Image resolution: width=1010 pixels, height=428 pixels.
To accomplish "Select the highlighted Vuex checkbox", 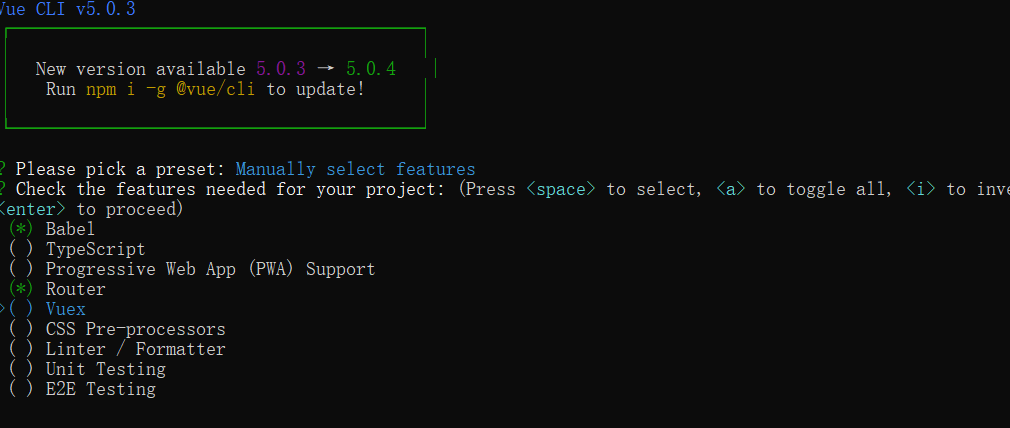I will [x=21, y=309].
